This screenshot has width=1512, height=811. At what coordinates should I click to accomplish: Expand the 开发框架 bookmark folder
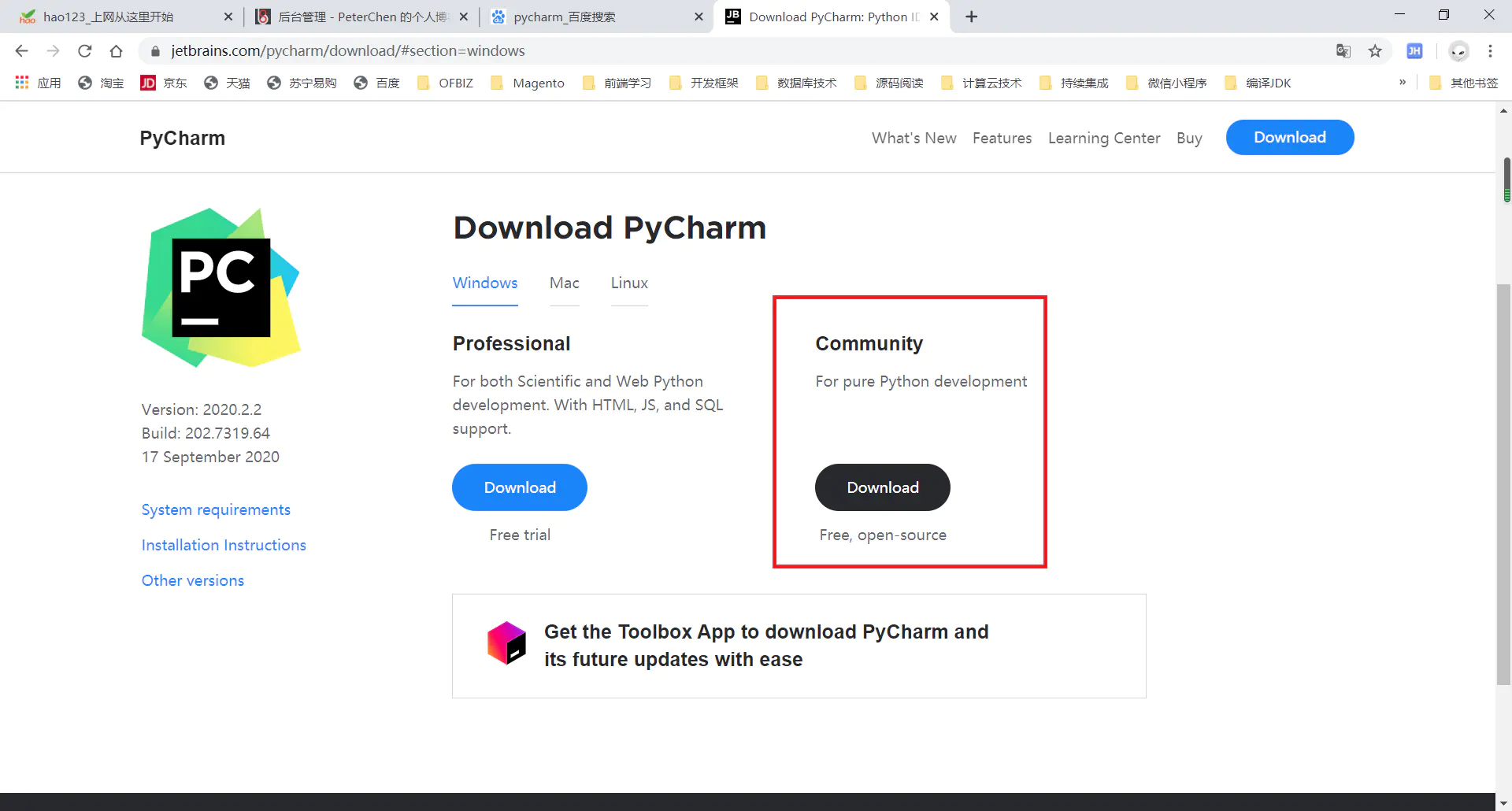tap(703, 83)
